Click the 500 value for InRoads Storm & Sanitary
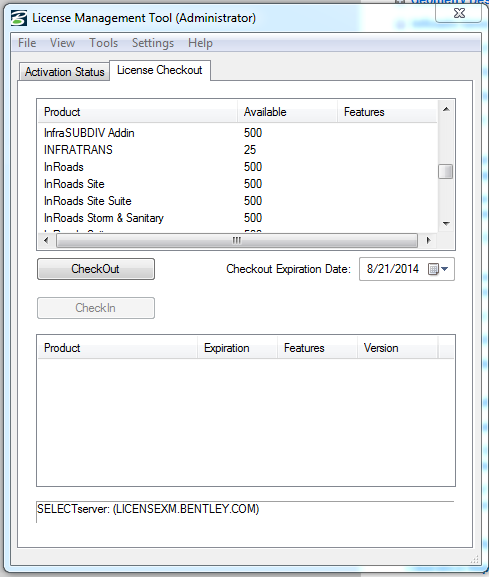The image size is (489, 577). pos(253,217)
